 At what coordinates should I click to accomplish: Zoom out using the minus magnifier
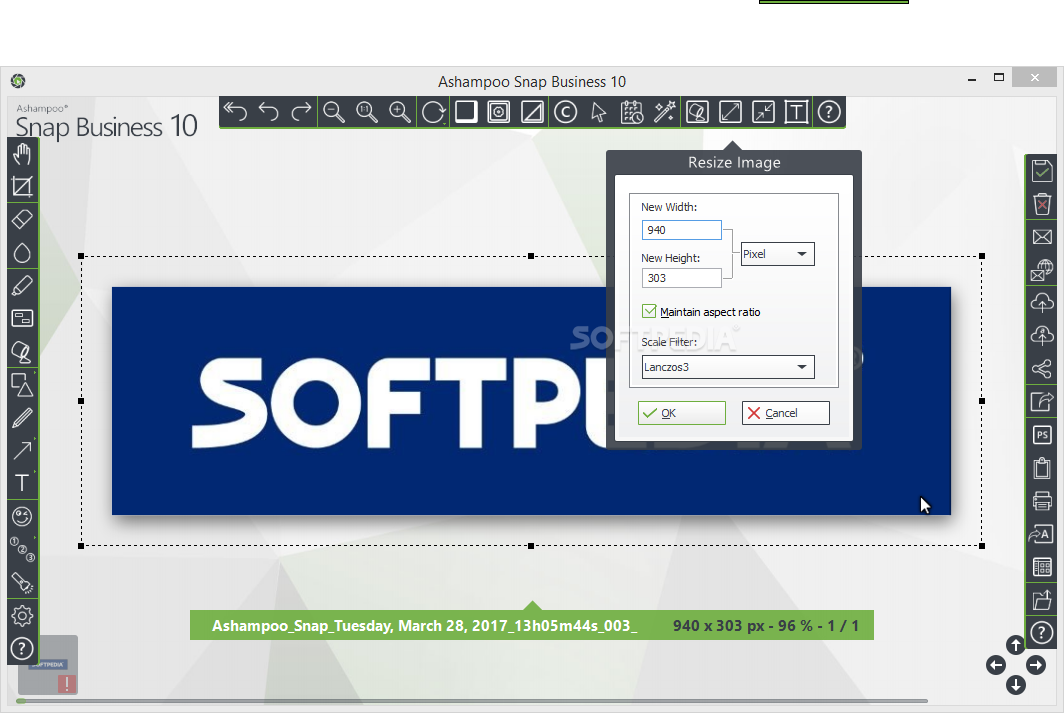pyautogui.click(x=334, y=112)
